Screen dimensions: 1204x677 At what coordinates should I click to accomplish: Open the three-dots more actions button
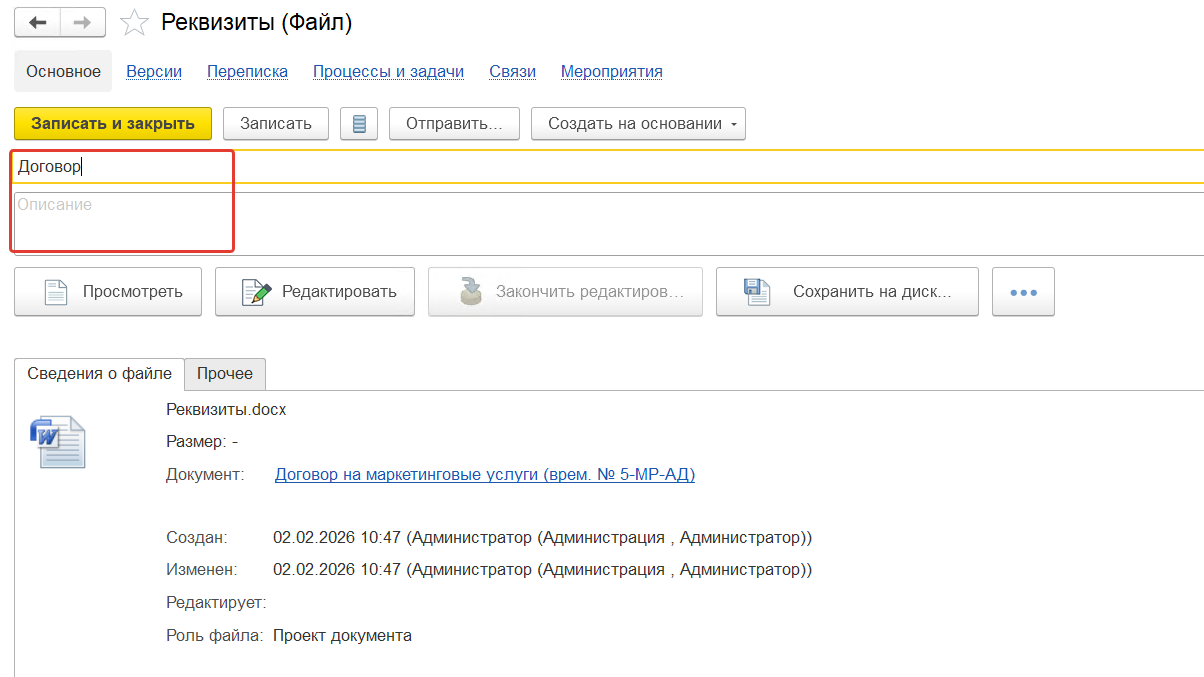pos(1023,292)
